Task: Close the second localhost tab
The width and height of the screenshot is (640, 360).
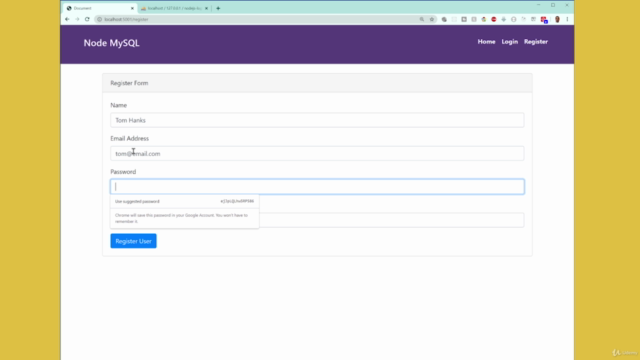Action: [x=206, y=8]
